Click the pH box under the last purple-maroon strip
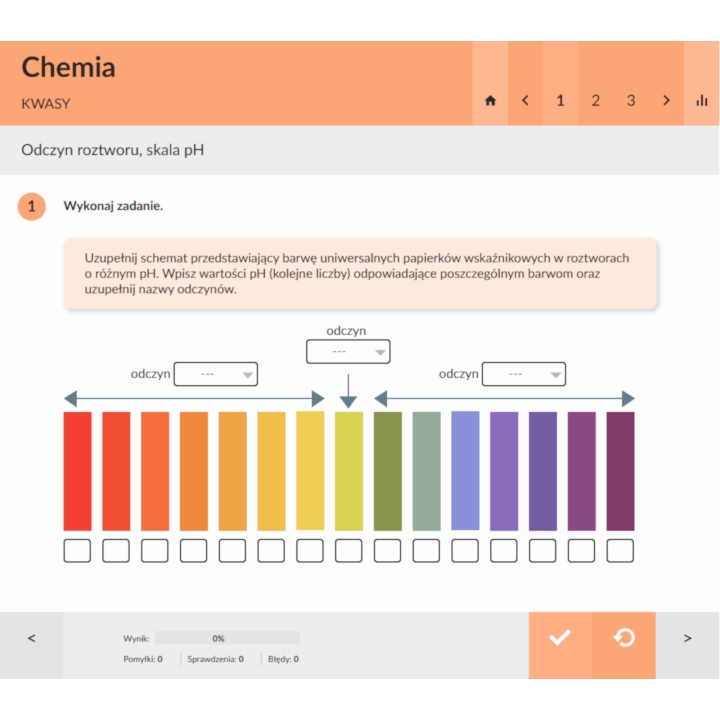 620,550
